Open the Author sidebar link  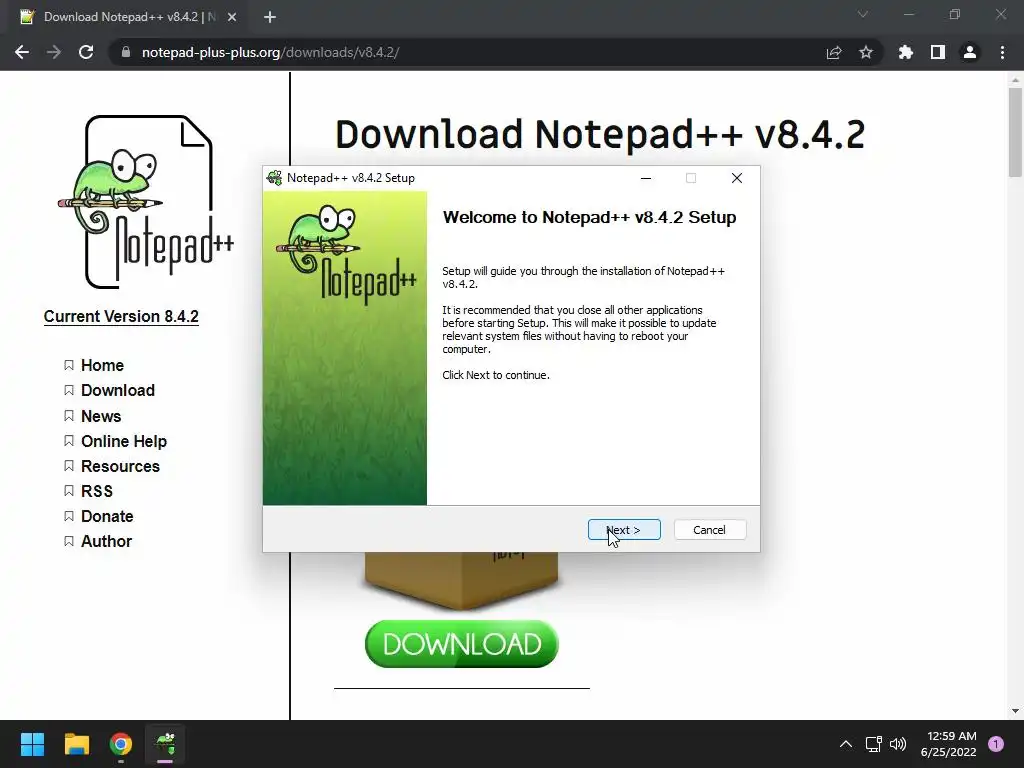[106, 541]
